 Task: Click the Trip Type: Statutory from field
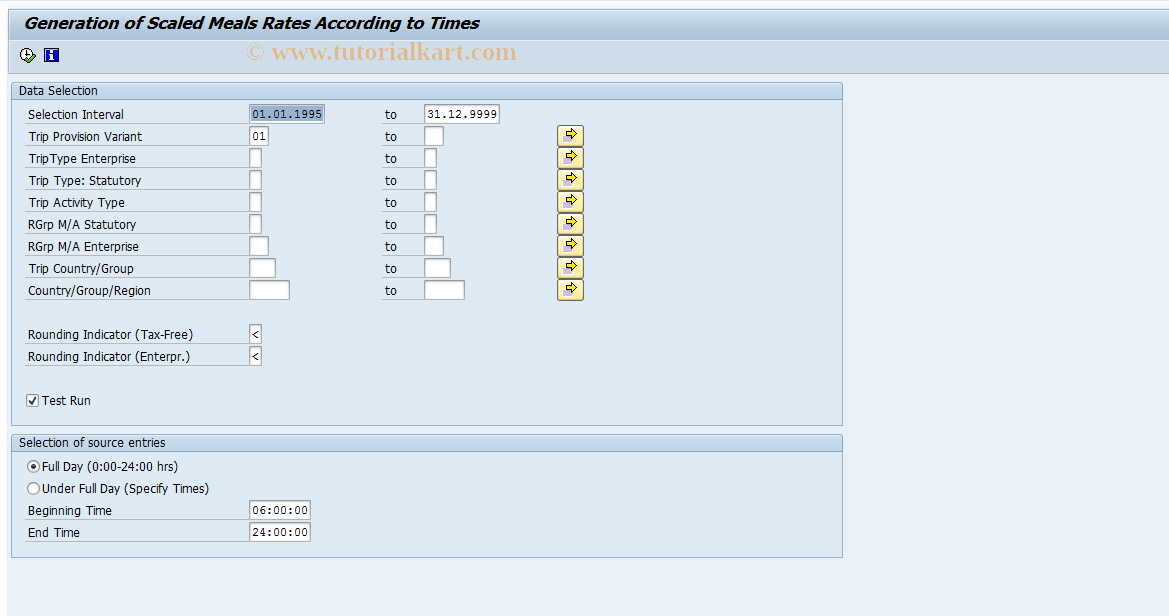[256, 180]
